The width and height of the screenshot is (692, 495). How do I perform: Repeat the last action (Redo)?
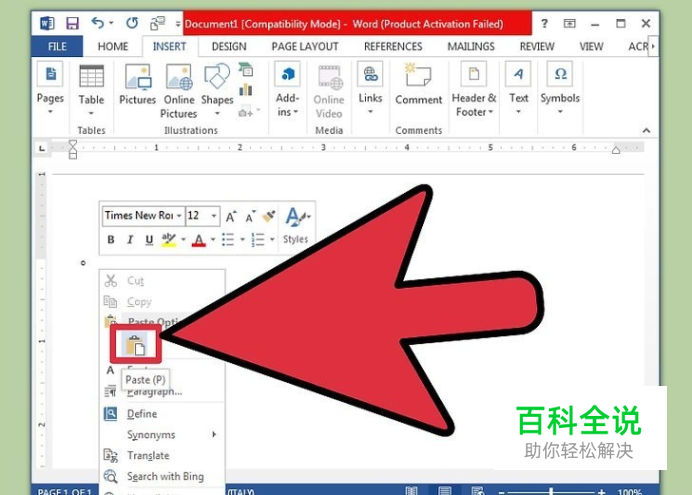132,22
